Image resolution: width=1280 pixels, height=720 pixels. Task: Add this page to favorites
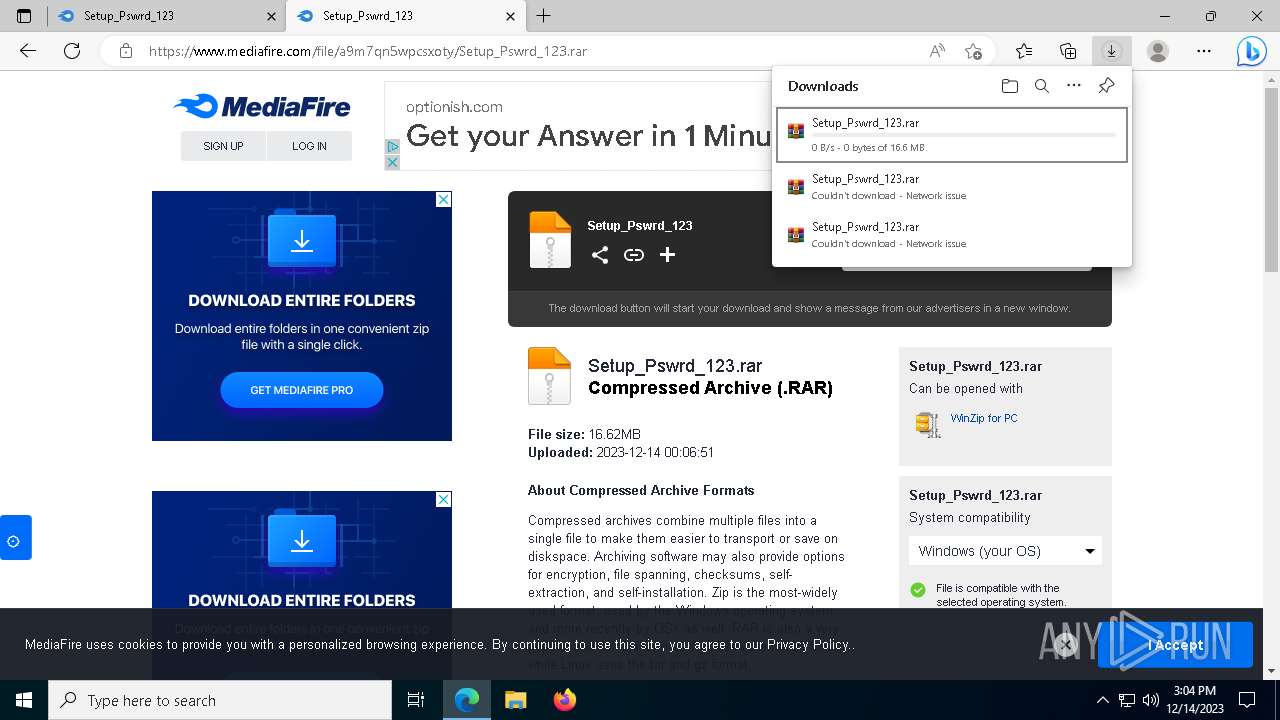pyautogui.click(x=973, y=51)
